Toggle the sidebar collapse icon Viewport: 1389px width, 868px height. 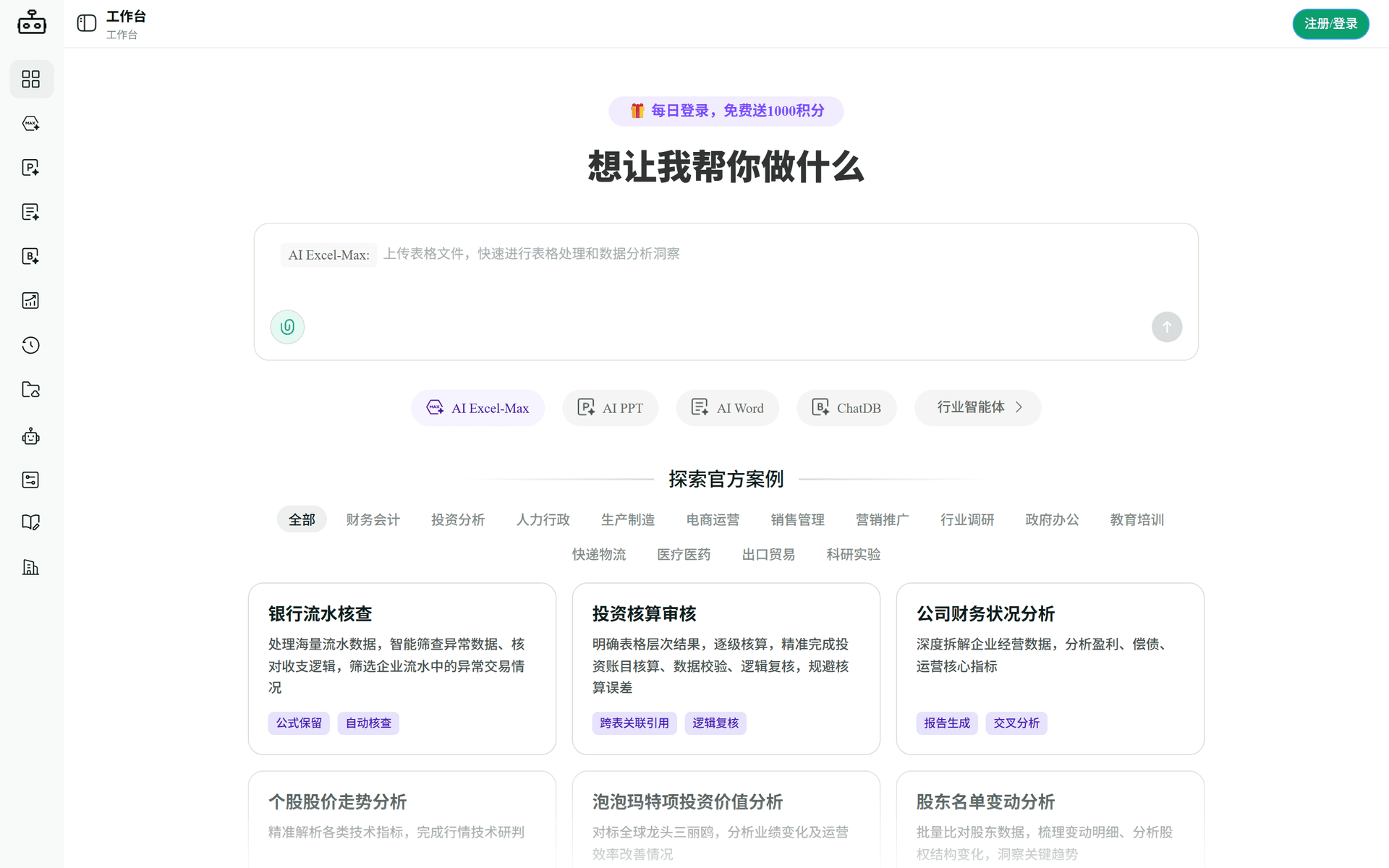tap(87, 23)
